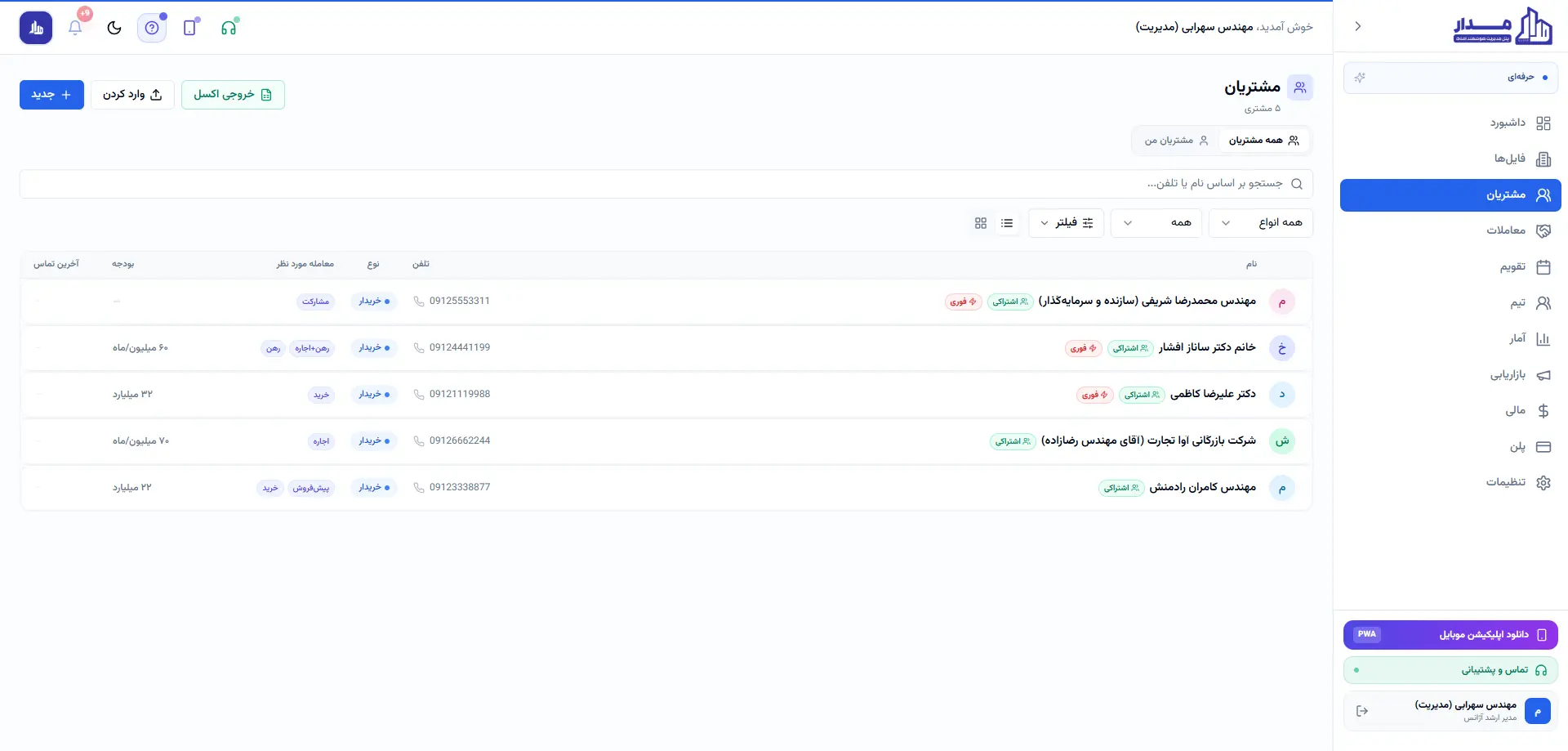Screen dimensions: 1568x751
Task: Click پیش‌فروش tag in کامران رادمنش row
Action: pos(311,488)
